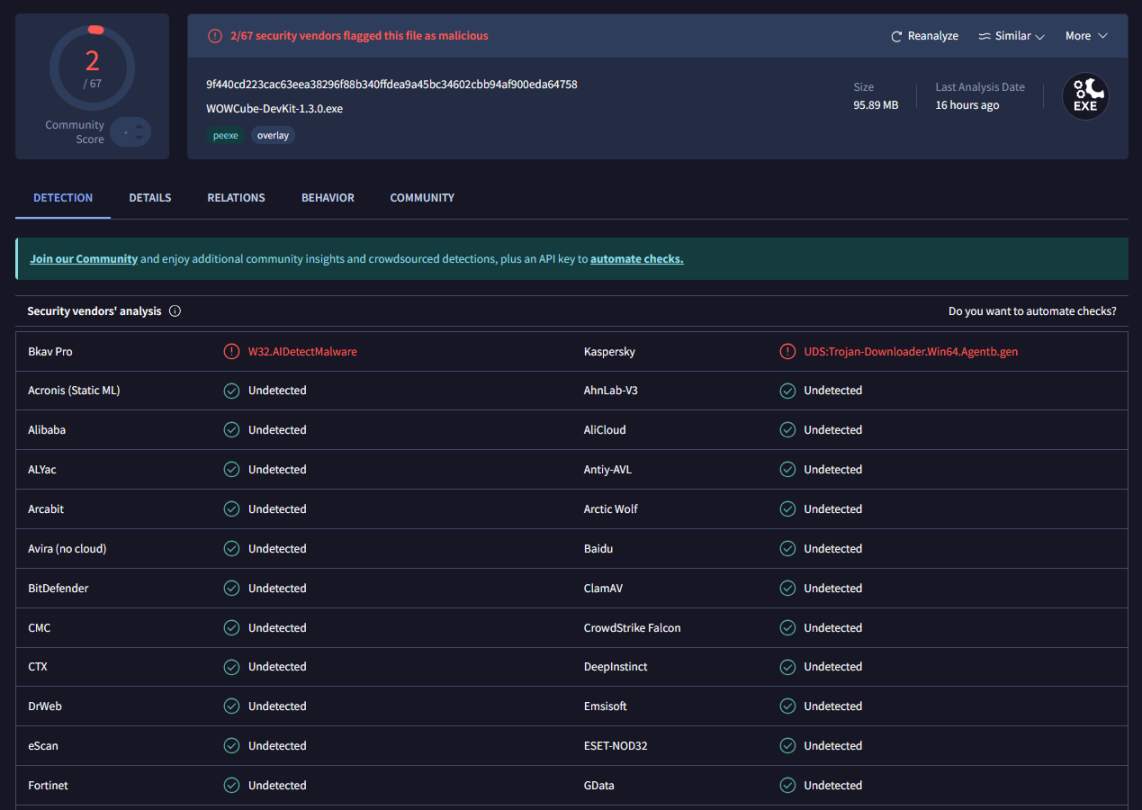Viewport: 1142px width, 810px height.
Task: Click the checkmark icon in ESET-NOD32 row
Action: point(787,746)
